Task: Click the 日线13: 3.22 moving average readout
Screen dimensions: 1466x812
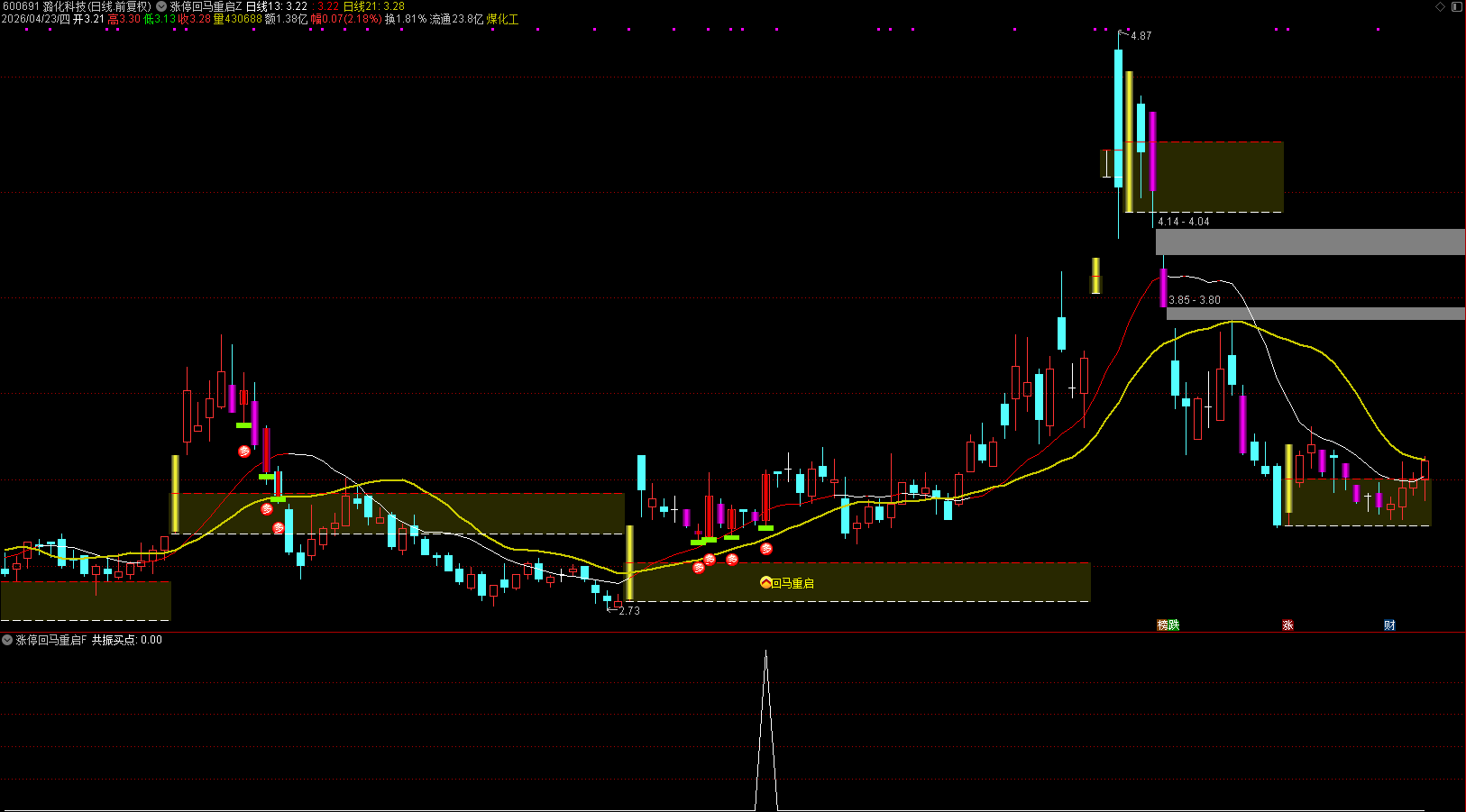Action: 277,6
